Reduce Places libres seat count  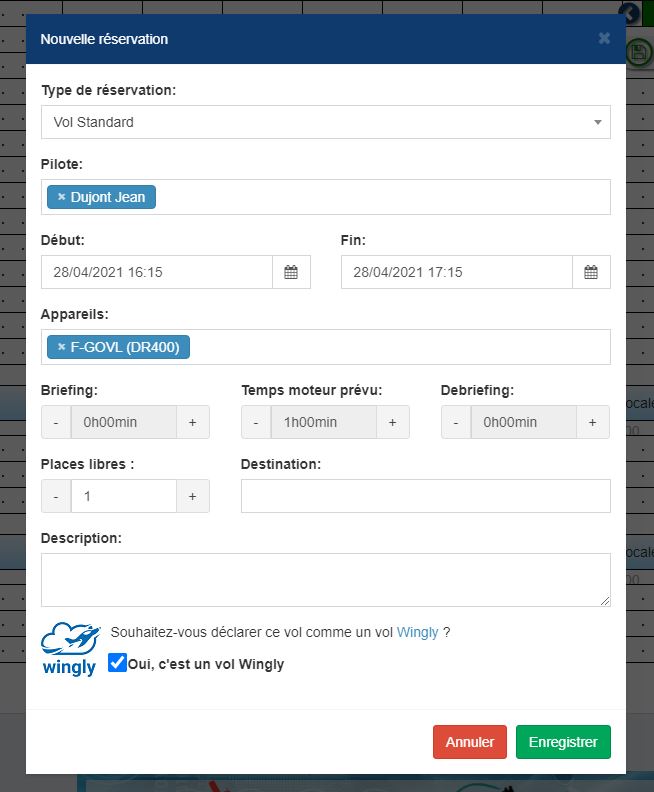point(56,496)
